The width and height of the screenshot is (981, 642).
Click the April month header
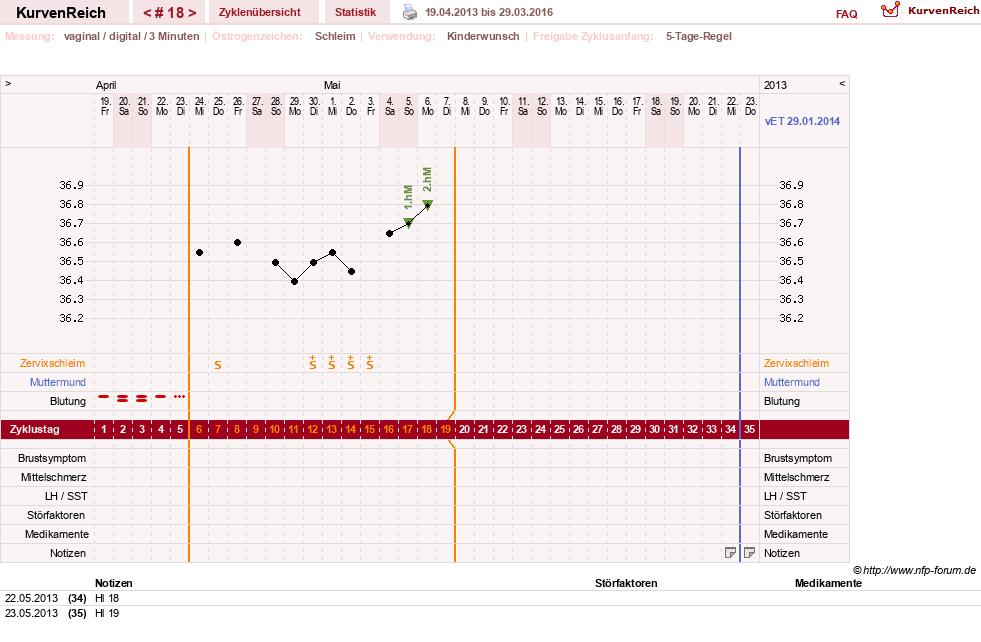(x=106, y=85)
